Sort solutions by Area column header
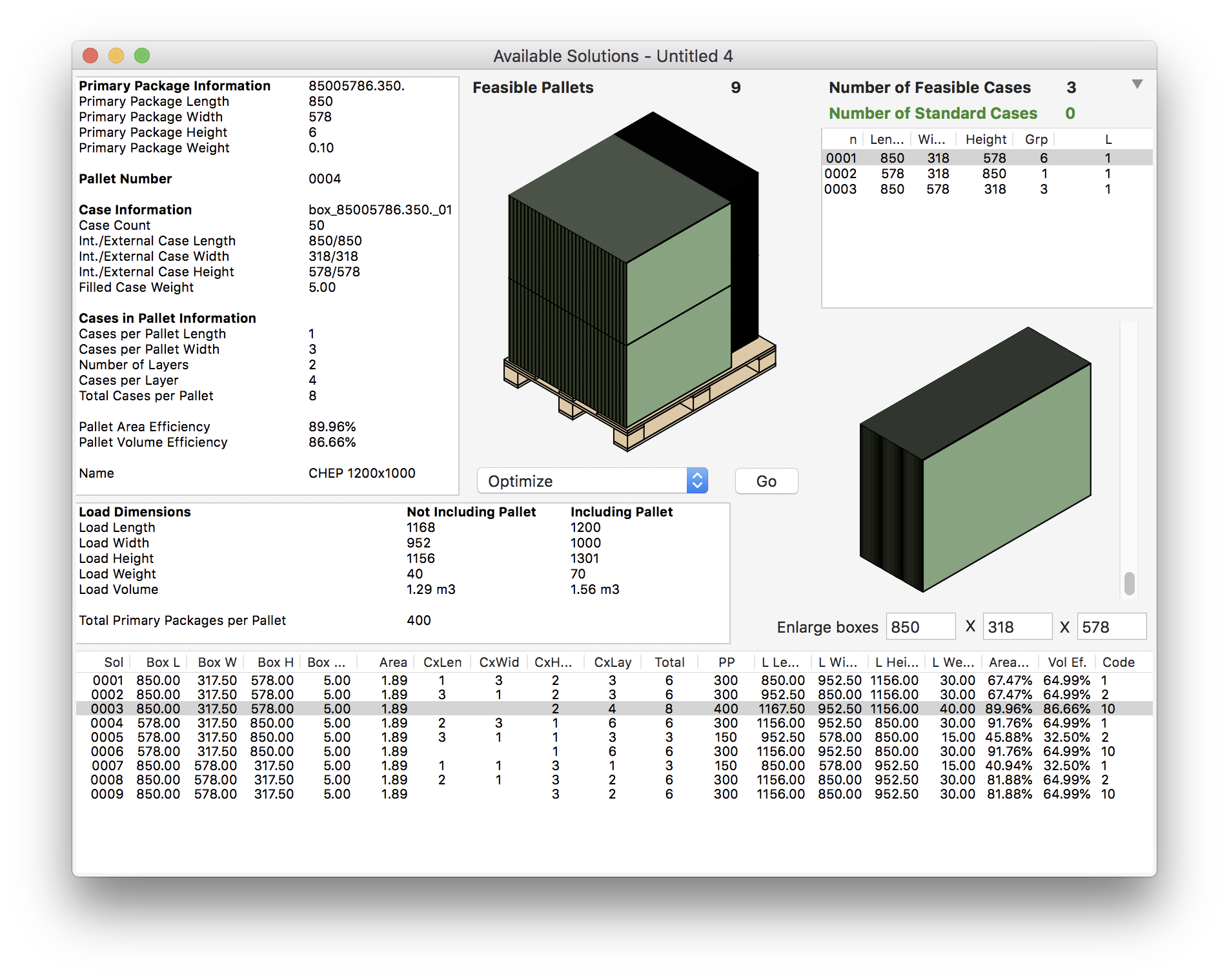This screenshot has height=980, width=1229. pos(385,662)
